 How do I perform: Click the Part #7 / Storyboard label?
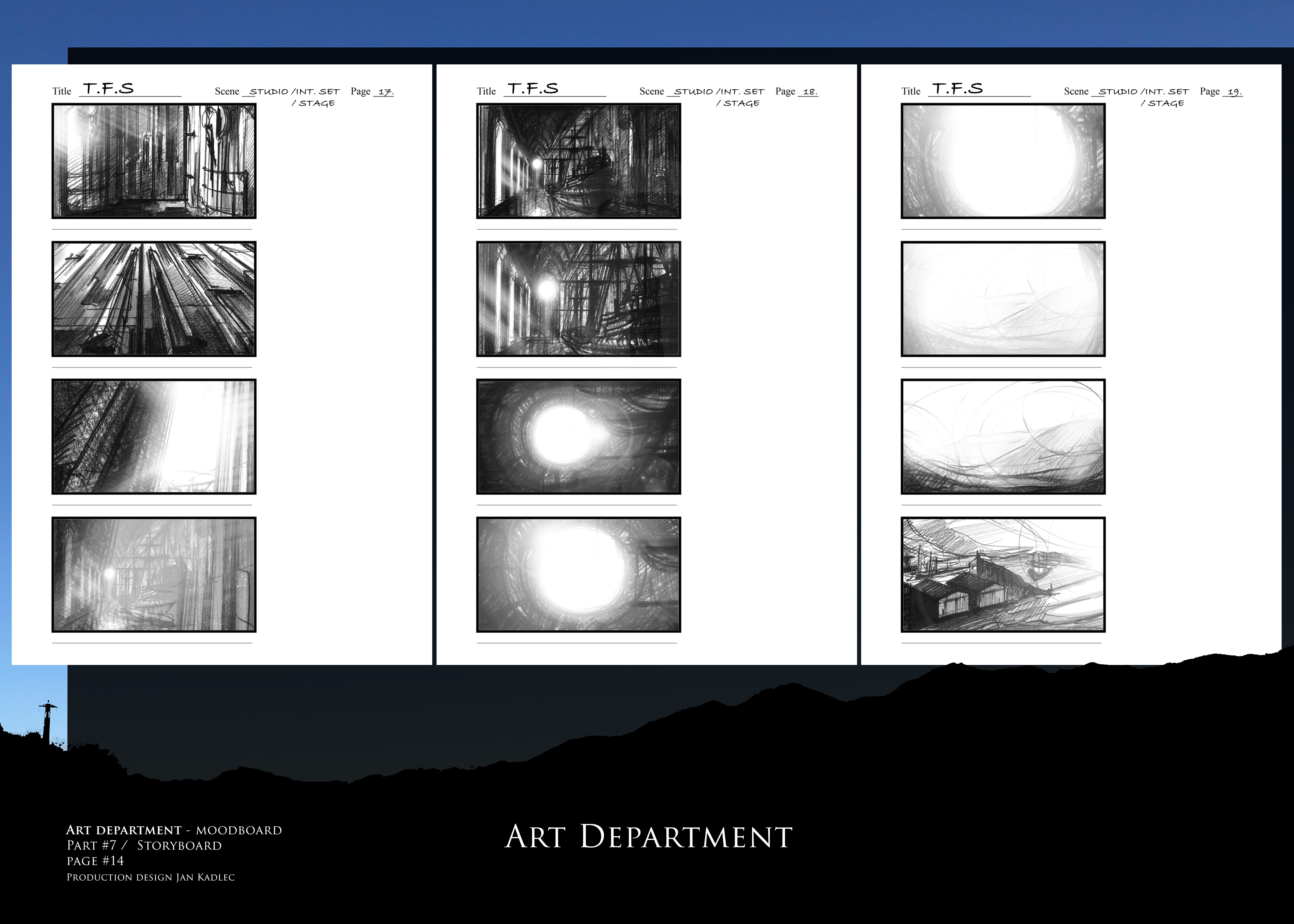144,845
